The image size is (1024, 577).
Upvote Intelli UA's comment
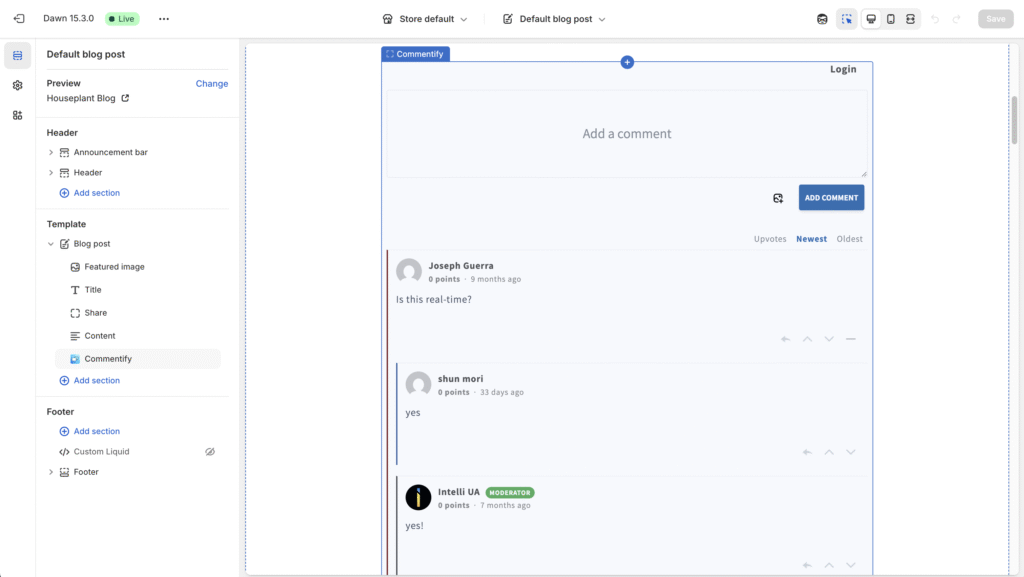(x=829, y=565)
